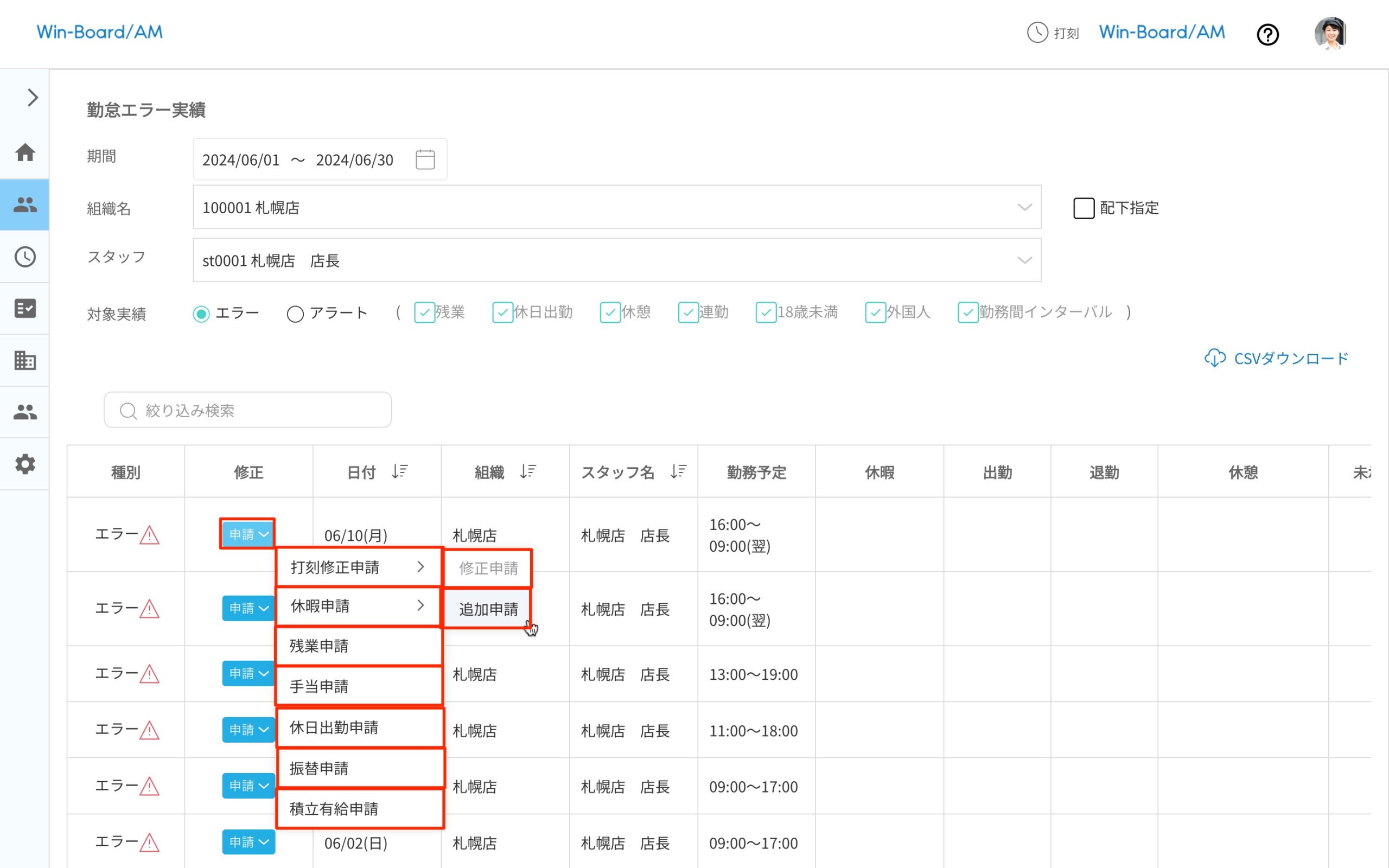
Task: Select 追加申請 in the submenu
Action: point(488,609)
